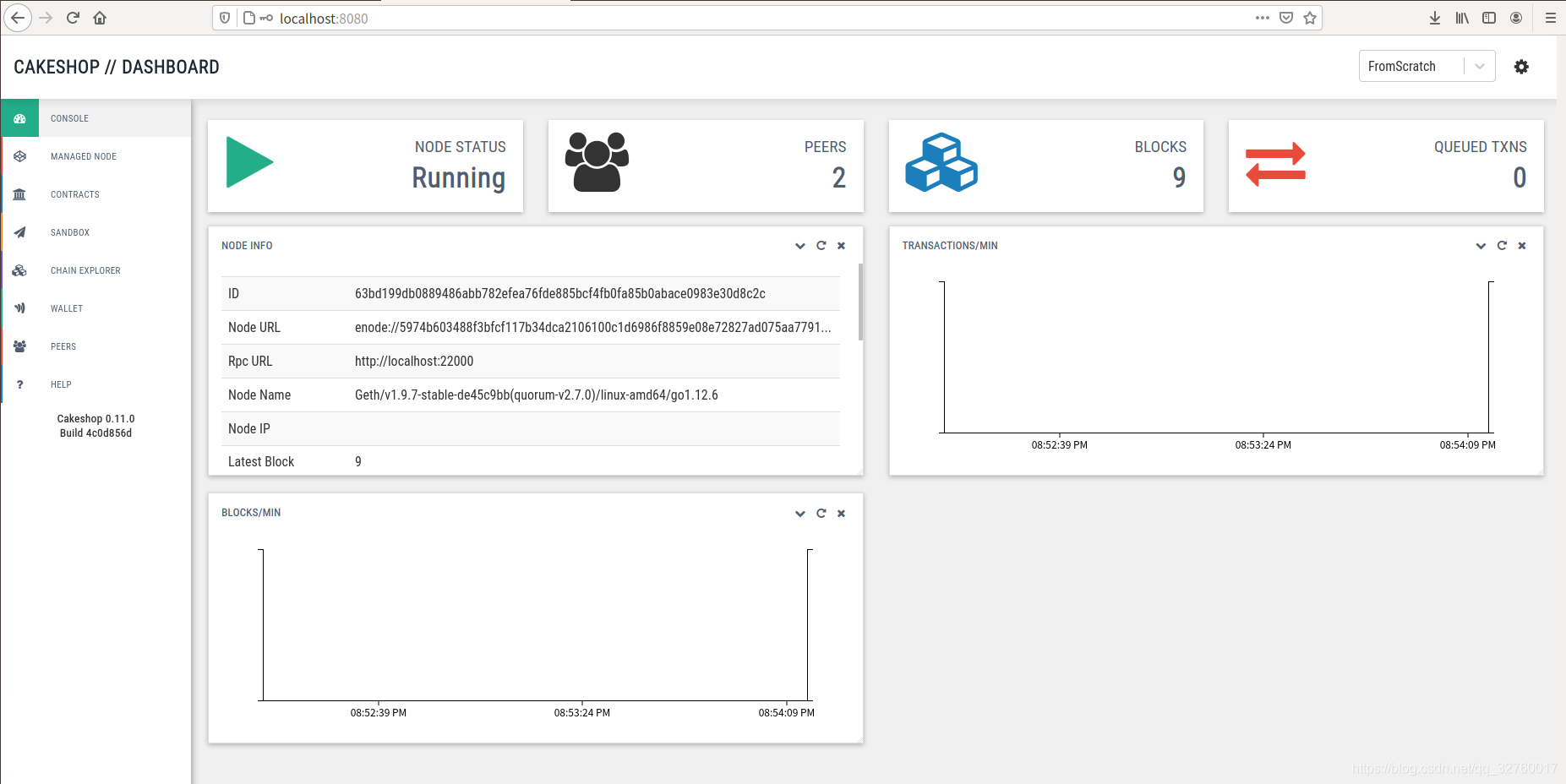Click the Peers group sidebar icon
Image resolution: width=1566 pixels, height=784 pixels.
click(x=19, y=346)
